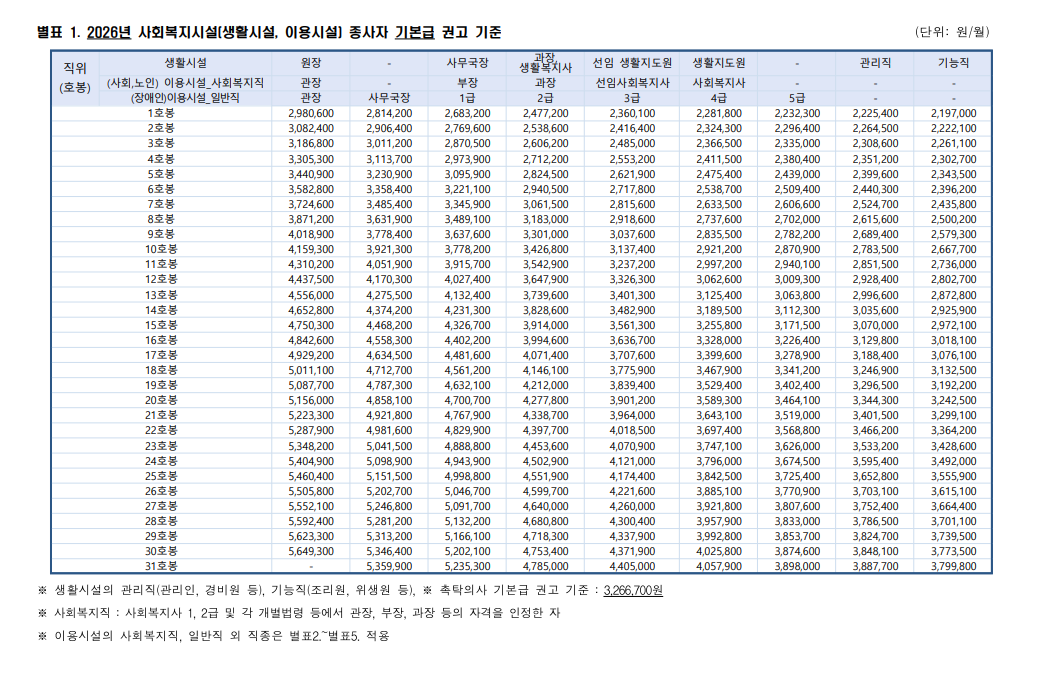Select the '31호봉' row label
This screenshot has width=1043, height=676.
161,566
